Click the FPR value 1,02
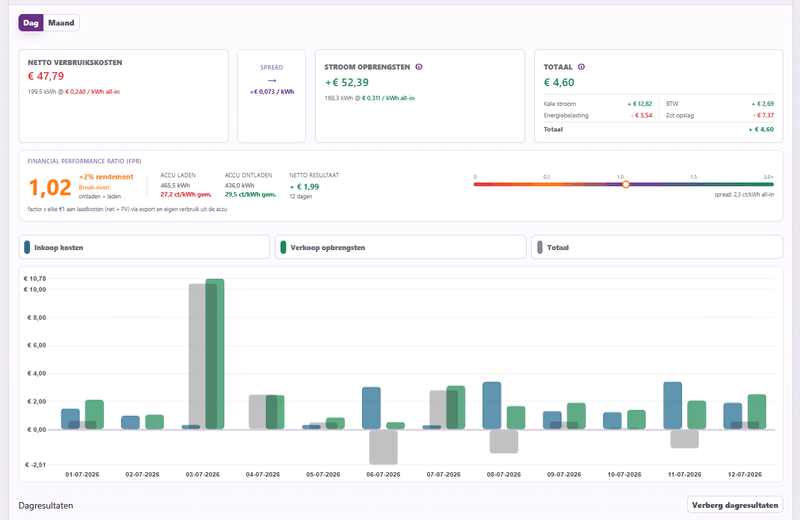Screen dimensions: 800x520 click(50, 187)
